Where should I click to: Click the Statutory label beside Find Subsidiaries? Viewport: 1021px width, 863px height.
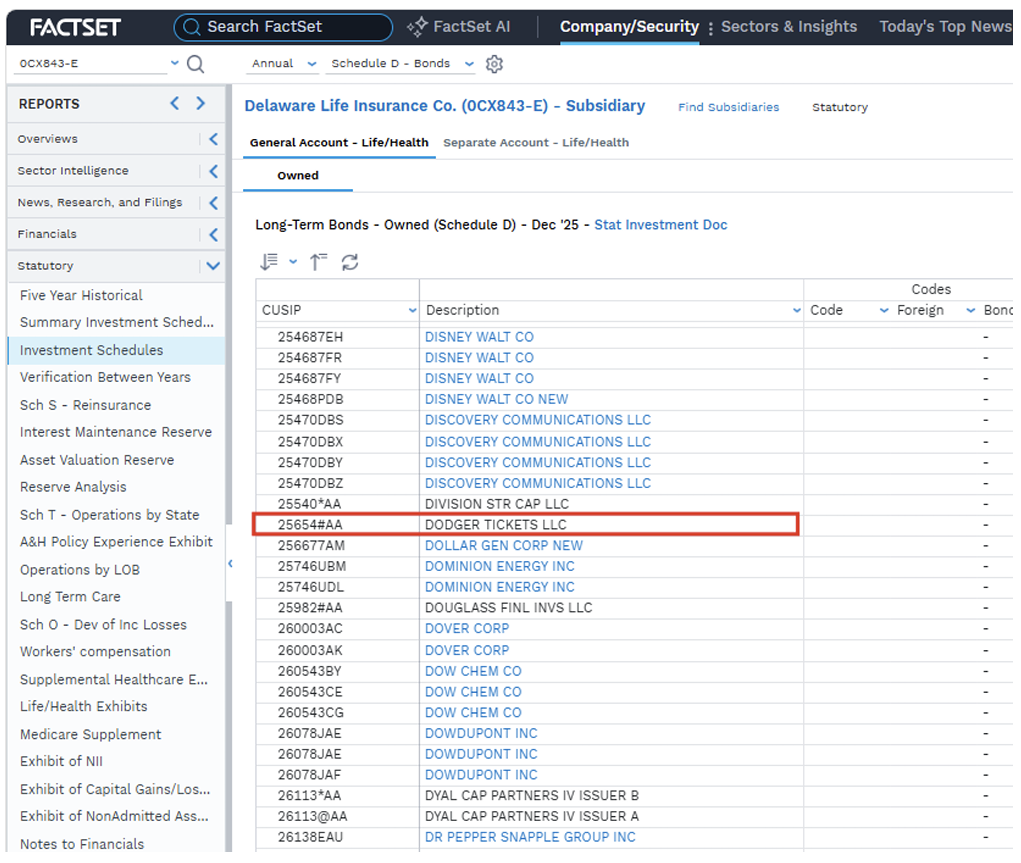(839, 107)
